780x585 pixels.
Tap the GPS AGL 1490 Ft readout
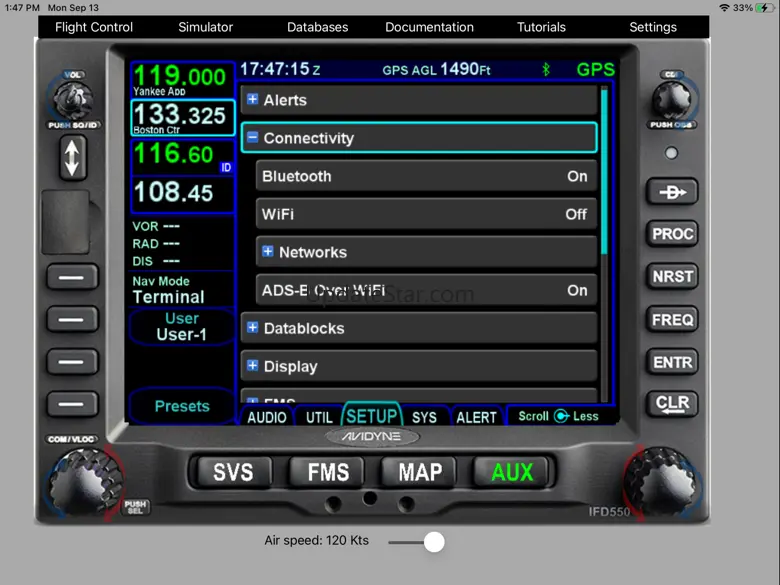pyautogui.click(x=436, y=69)
